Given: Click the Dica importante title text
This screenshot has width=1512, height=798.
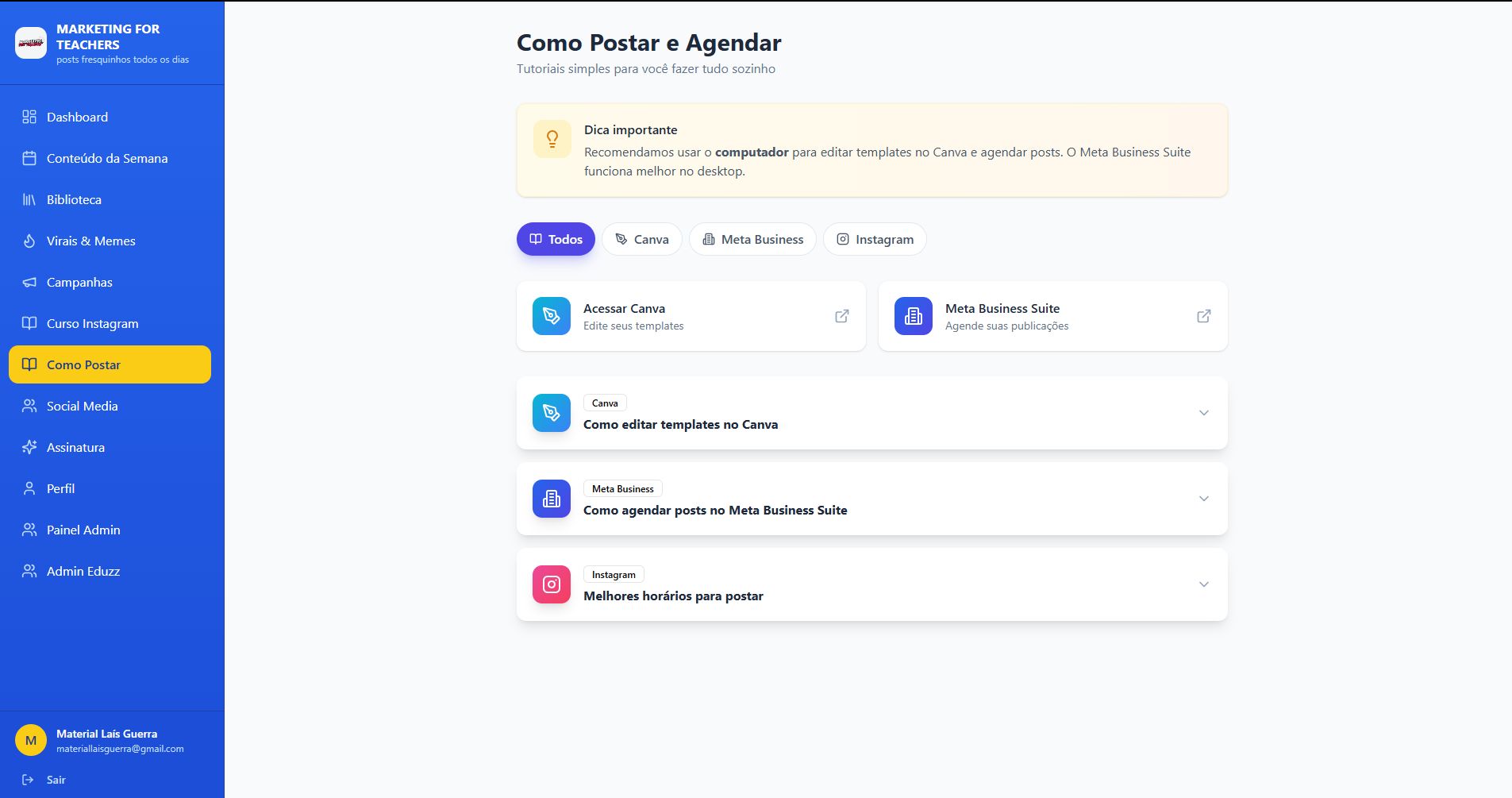Looking at the screenshot, I should tap(631, 130).
